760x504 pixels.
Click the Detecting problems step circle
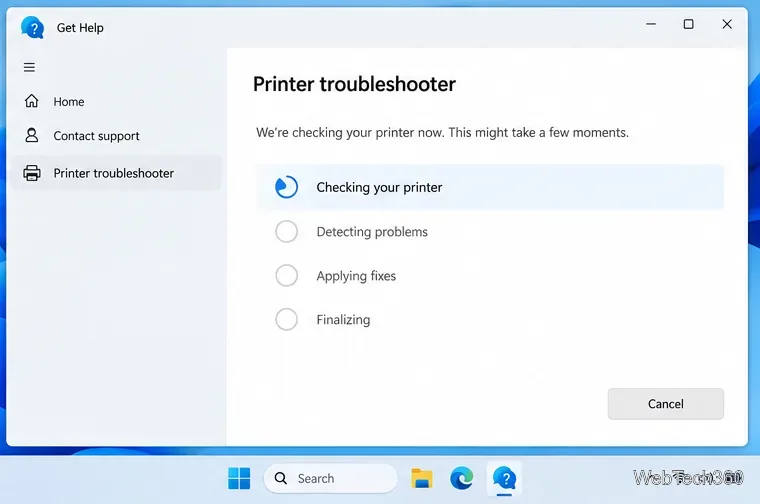coord(286,232)
